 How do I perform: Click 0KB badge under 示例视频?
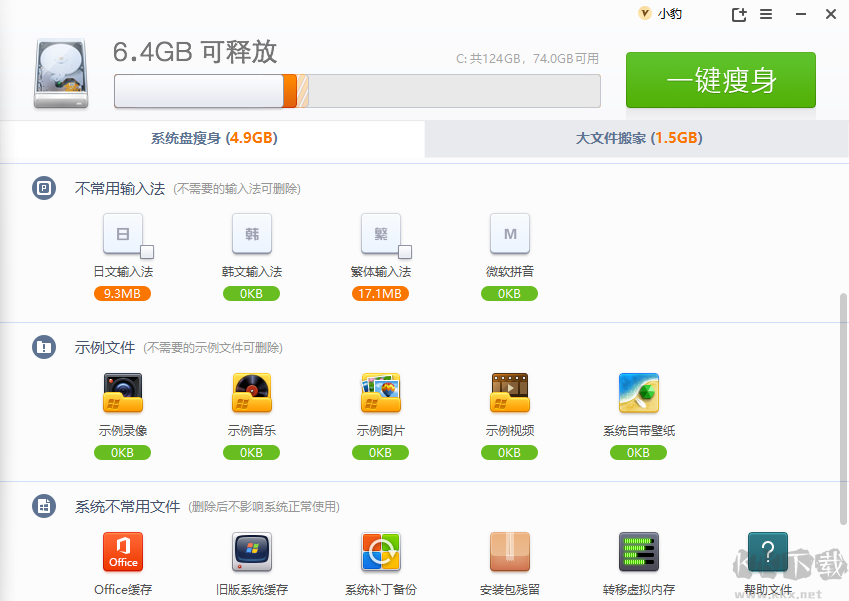coord(509,453)
